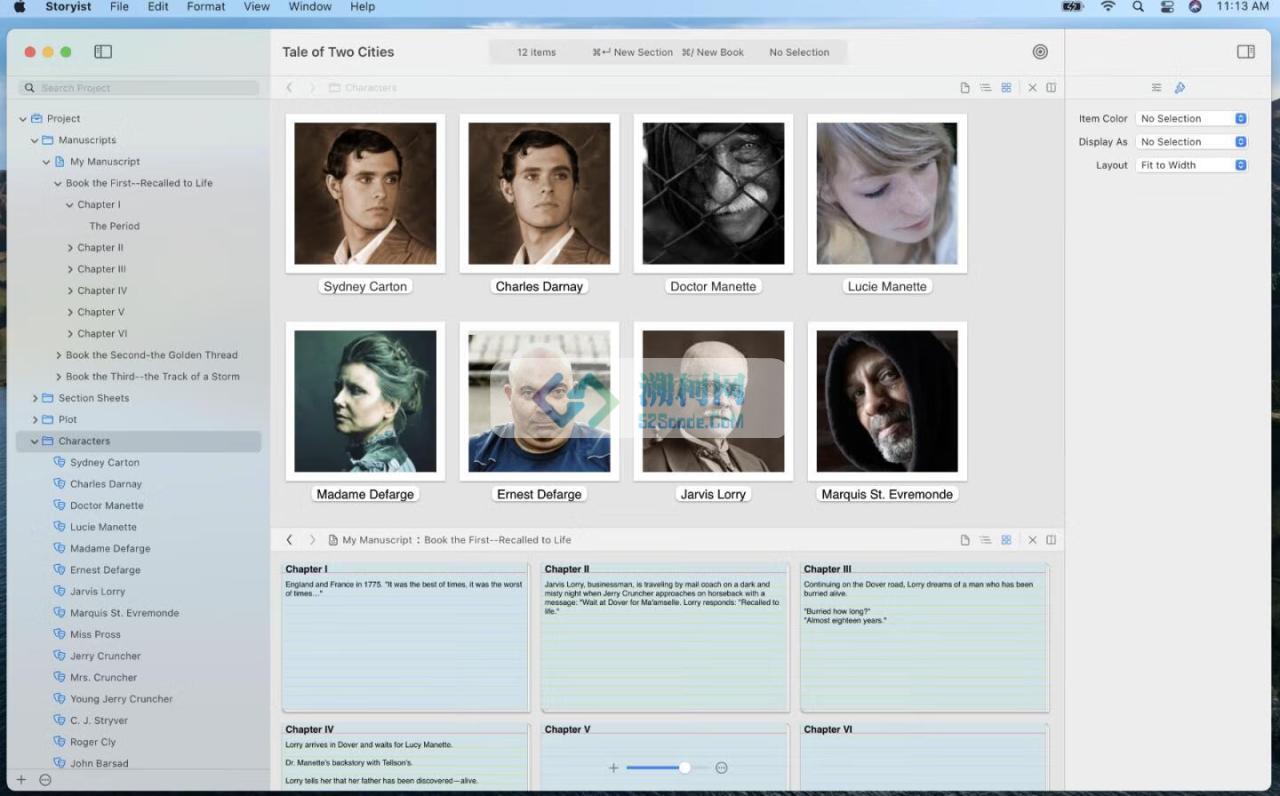
Task: Open the Wi-Fi status menu
Action: click(x=1108, y=6)
